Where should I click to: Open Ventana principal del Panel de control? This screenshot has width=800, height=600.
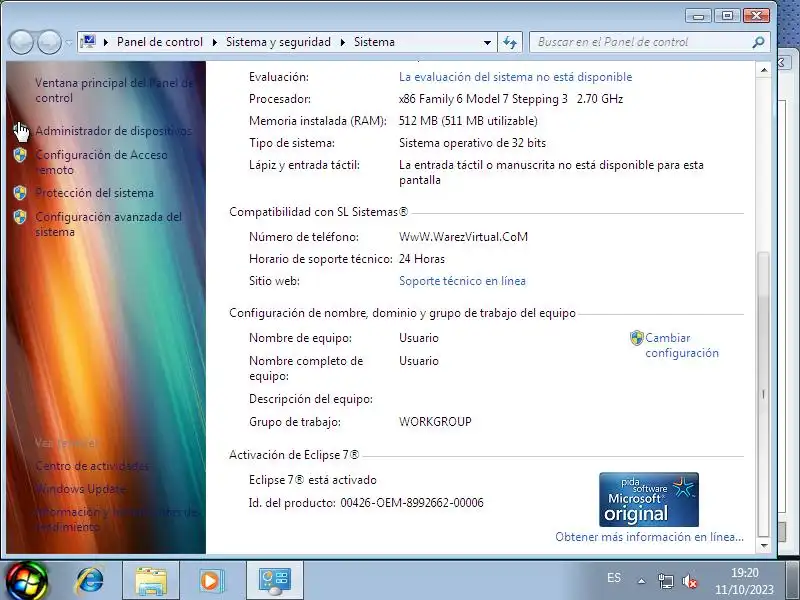[x=114, y=90]
